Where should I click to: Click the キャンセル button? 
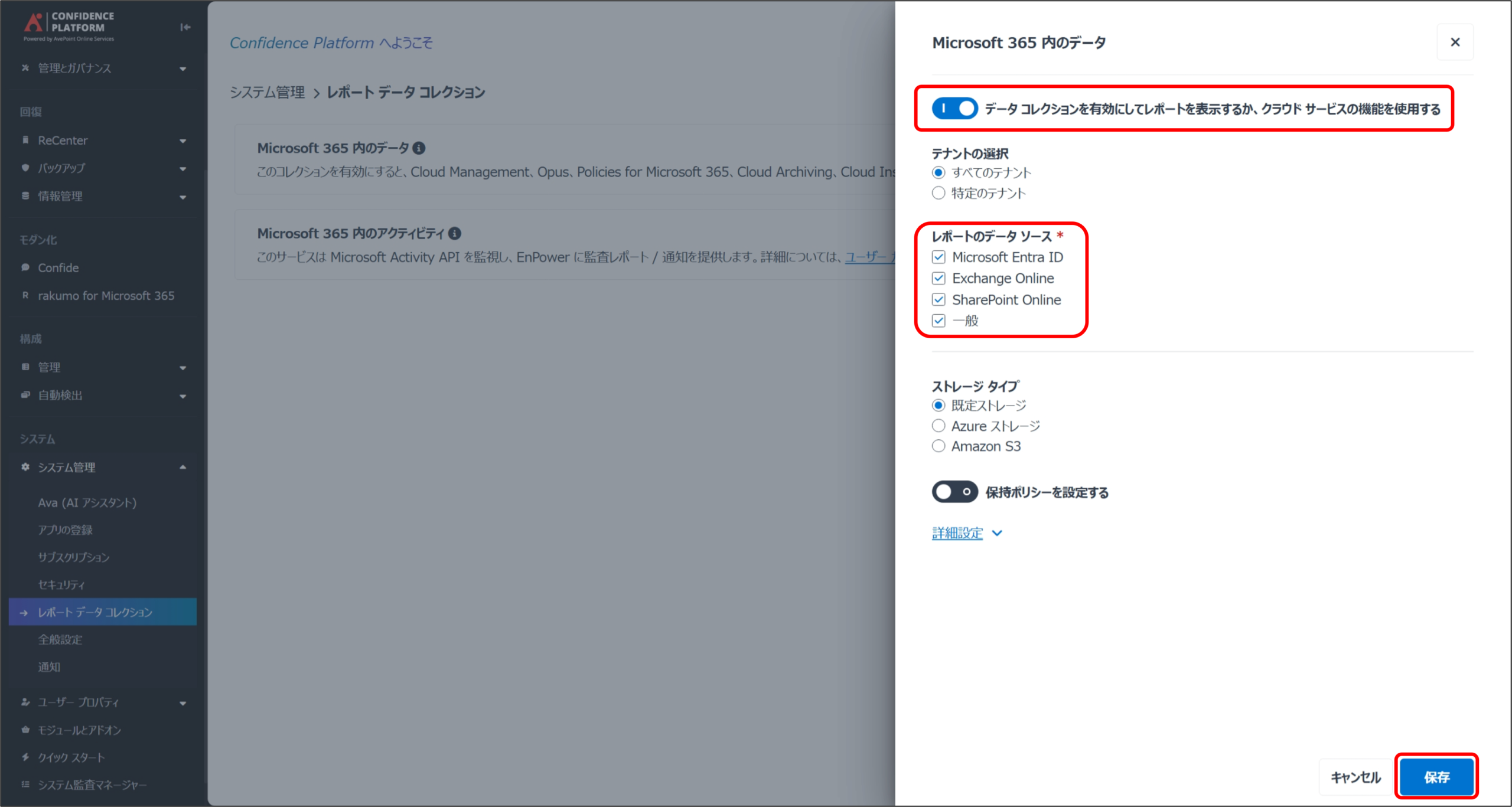[1355, 777]
